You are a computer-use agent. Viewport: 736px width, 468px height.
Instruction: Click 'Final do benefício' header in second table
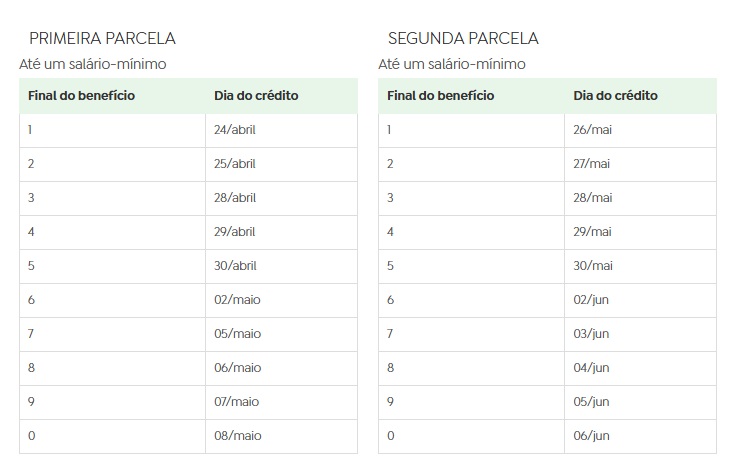440,96
